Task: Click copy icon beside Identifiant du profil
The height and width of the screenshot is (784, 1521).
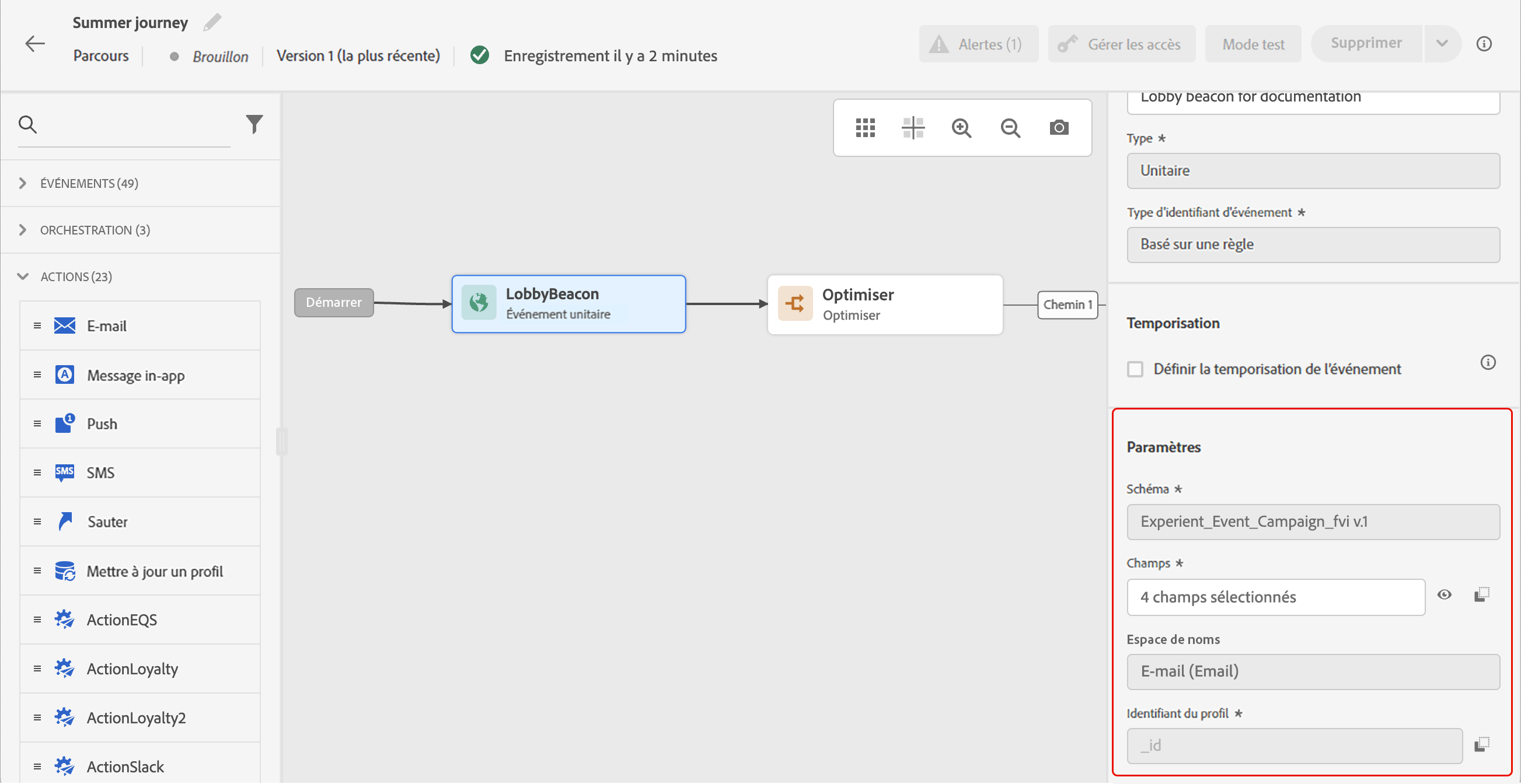Action: pyautogui.click(x=1481, y=745)
